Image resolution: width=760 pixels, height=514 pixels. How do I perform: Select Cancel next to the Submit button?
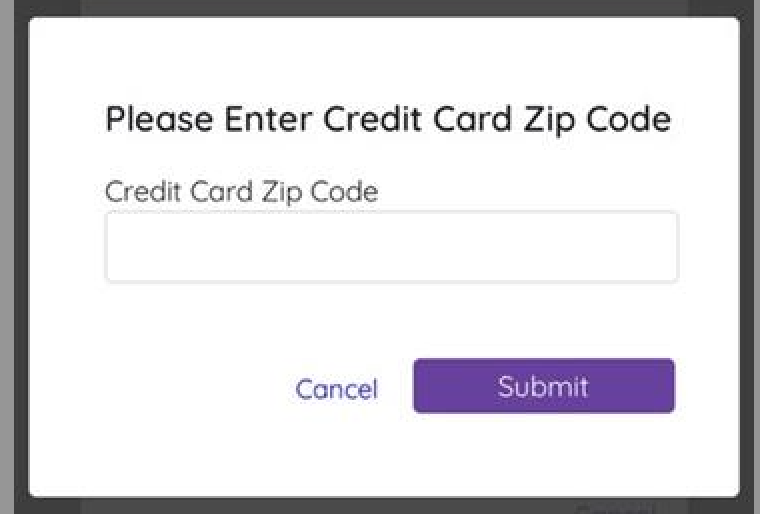tap(336, 388)
